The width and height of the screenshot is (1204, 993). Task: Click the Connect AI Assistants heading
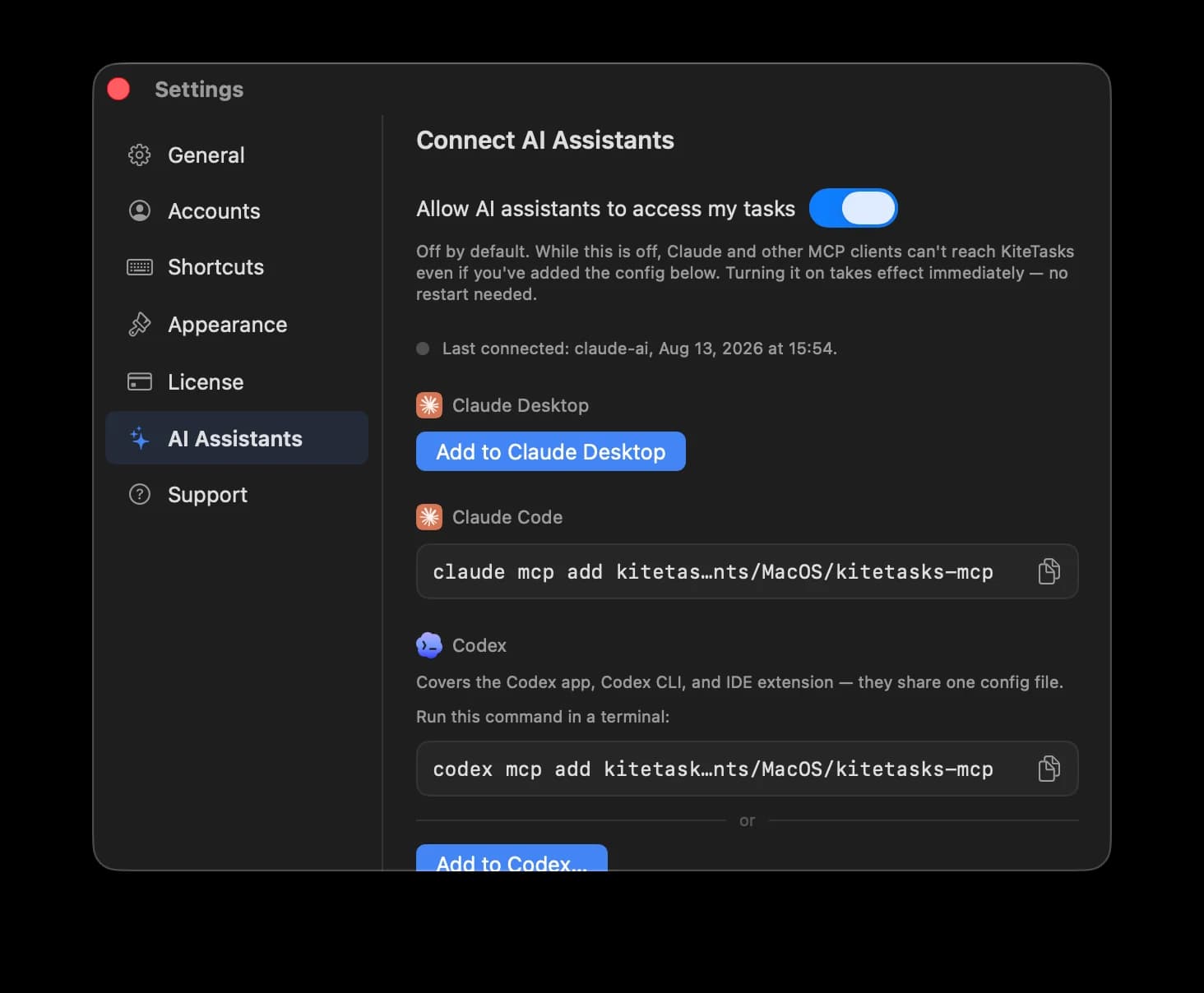(x=545, y=140)
